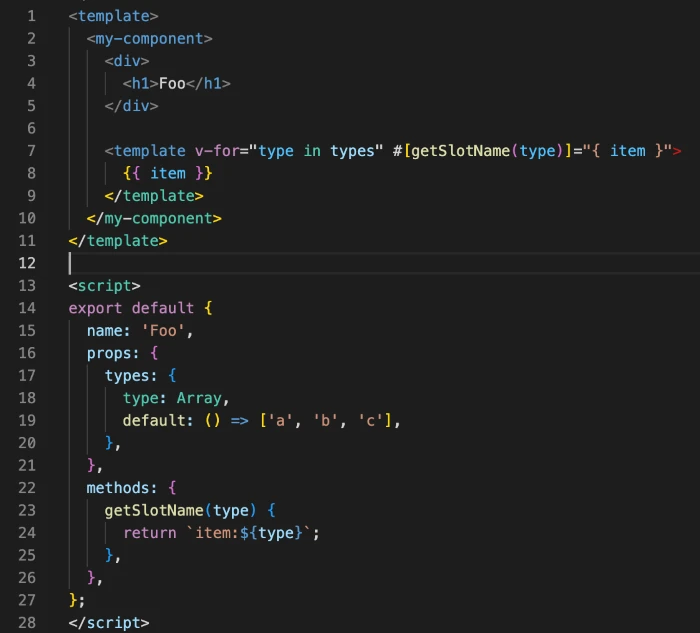Place cursor on the opening script tag
700x633 pixels.
click(x=105, y=286)
